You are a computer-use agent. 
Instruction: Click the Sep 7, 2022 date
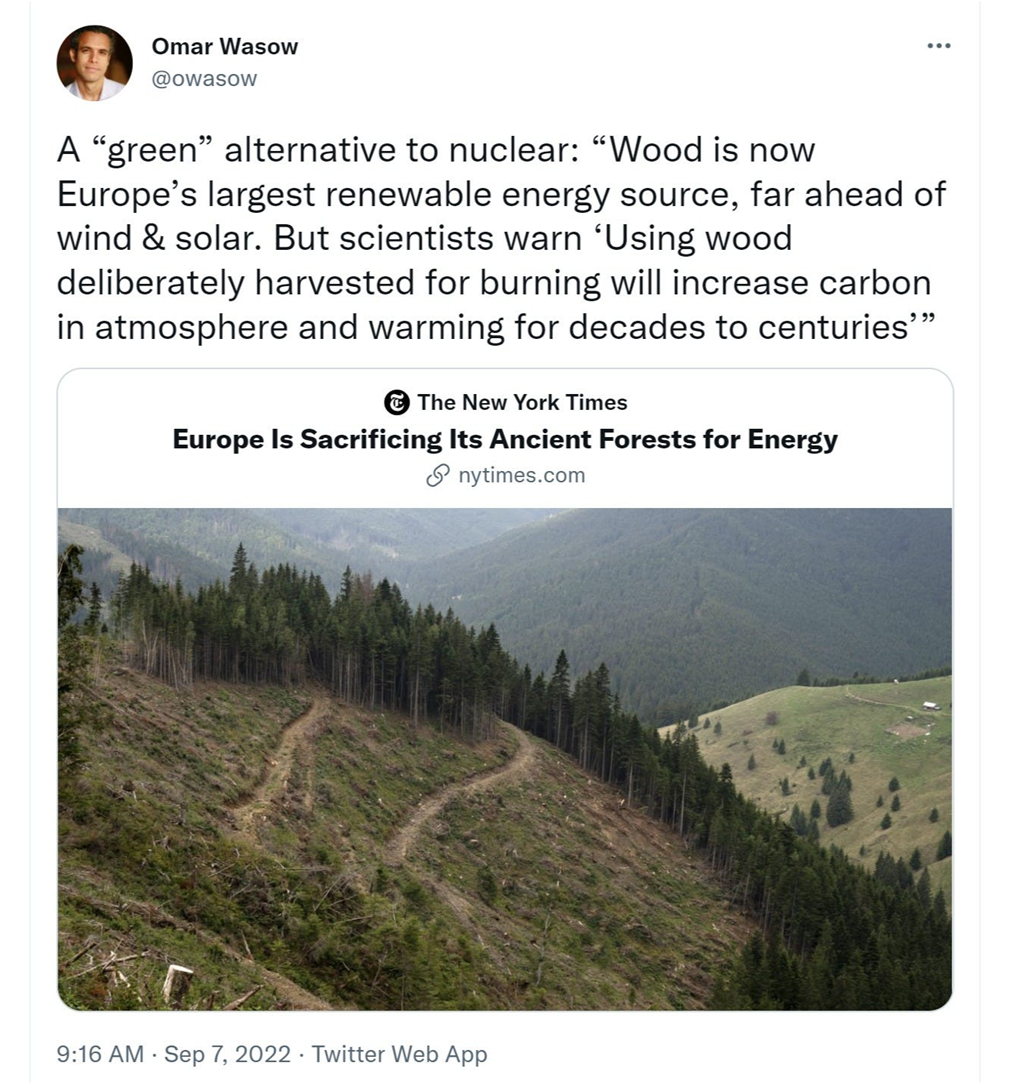click(x=227, y=1054)
